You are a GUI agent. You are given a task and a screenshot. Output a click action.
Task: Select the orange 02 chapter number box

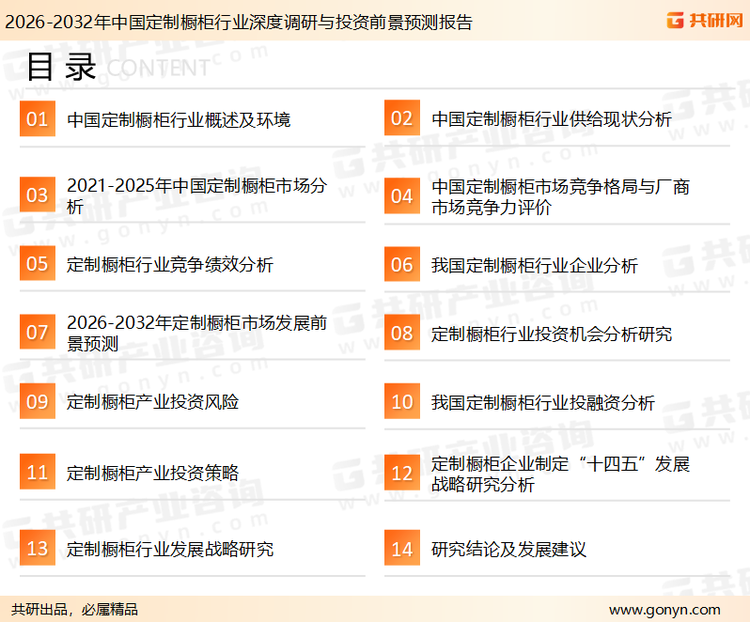[402, 118]
